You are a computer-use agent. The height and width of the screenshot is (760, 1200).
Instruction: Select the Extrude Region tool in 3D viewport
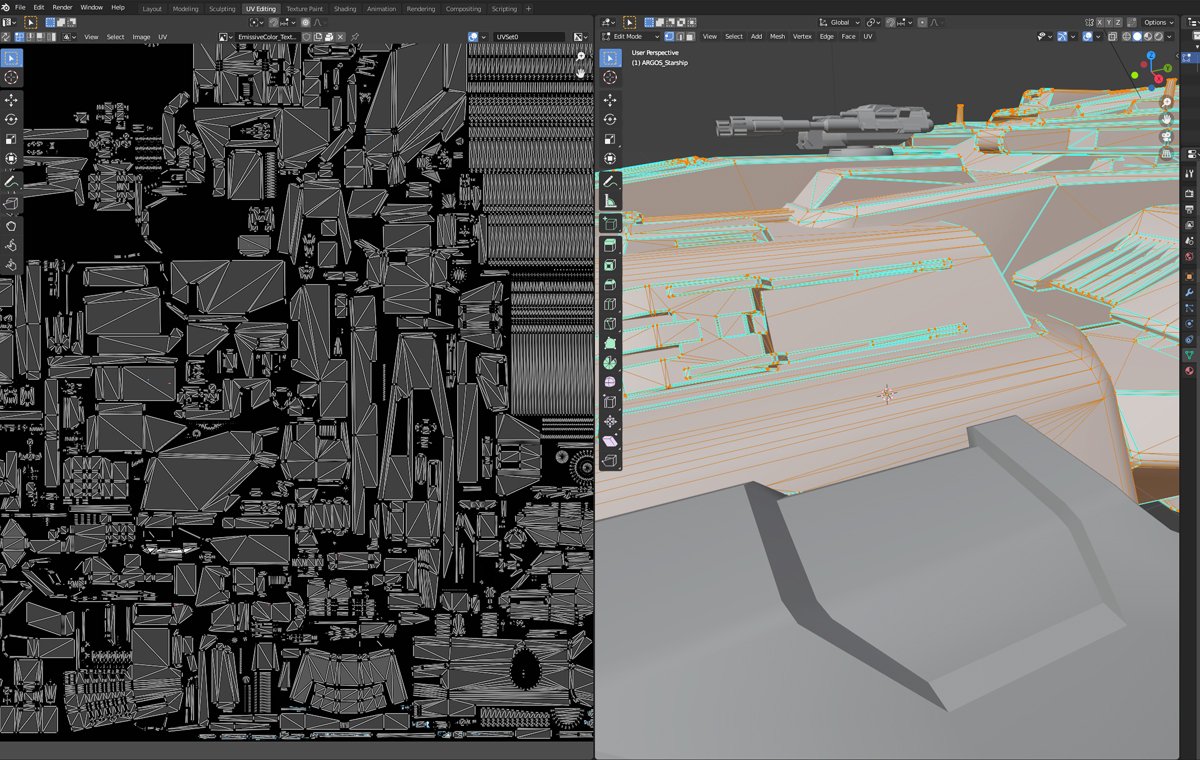(x=610, y=245)
